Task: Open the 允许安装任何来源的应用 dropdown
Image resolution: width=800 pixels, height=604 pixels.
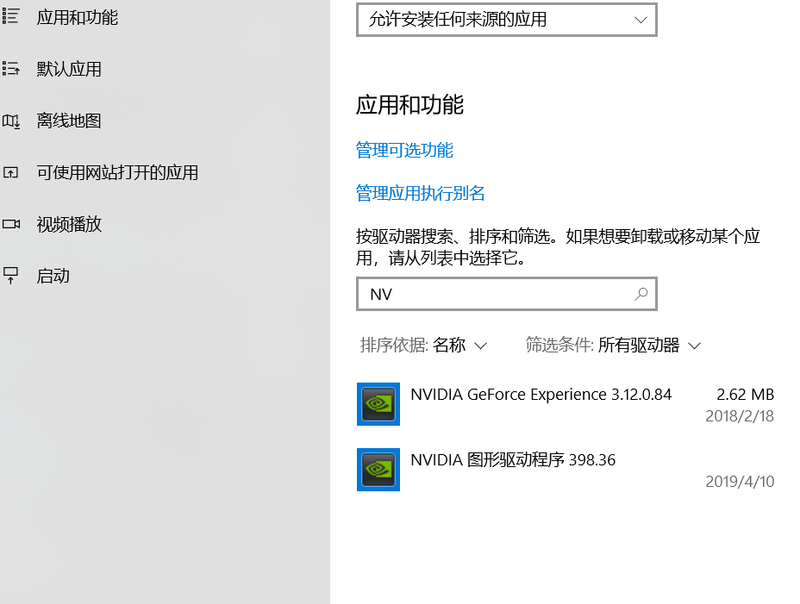Action: [506, 19]
